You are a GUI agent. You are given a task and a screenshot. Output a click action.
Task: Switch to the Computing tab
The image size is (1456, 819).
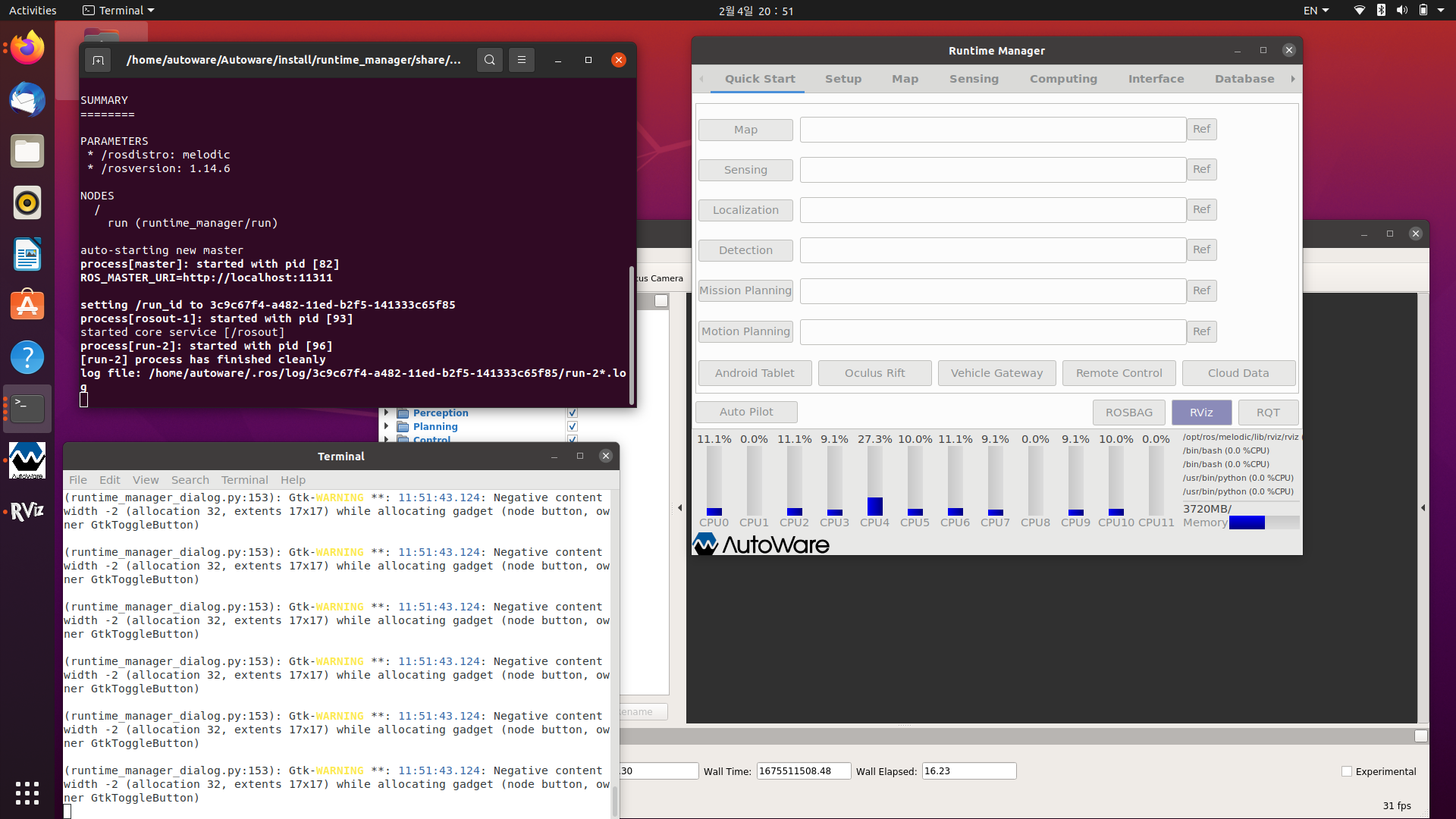click(x=1063, y=79)
